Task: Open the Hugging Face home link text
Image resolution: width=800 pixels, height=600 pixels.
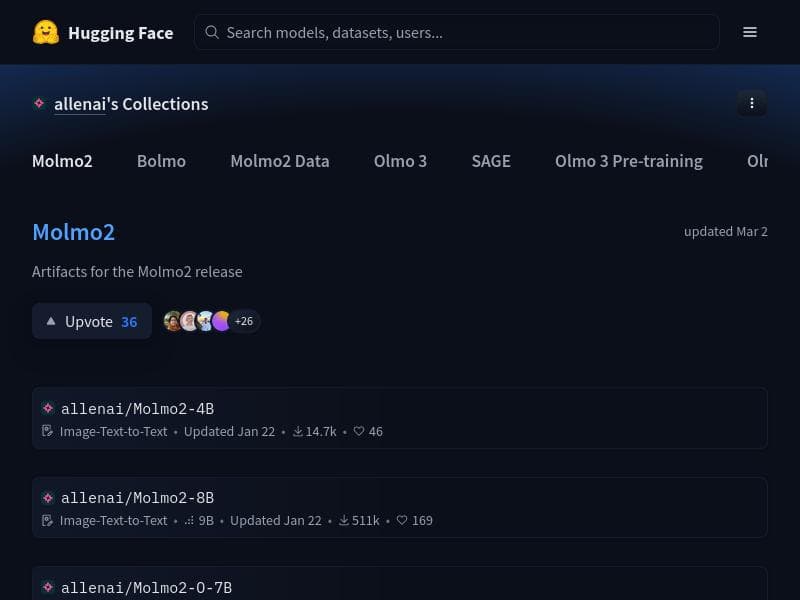Action: pos(120,33)
